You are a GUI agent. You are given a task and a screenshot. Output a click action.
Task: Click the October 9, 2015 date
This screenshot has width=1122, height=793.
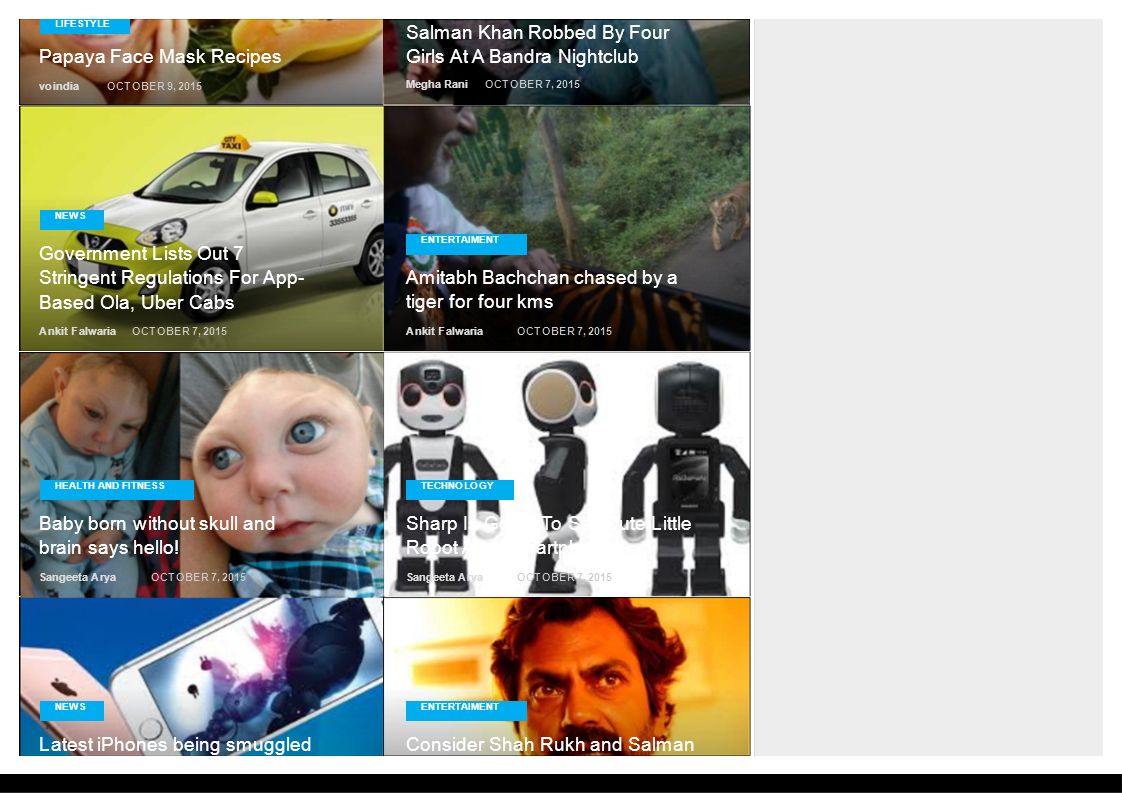154,86
